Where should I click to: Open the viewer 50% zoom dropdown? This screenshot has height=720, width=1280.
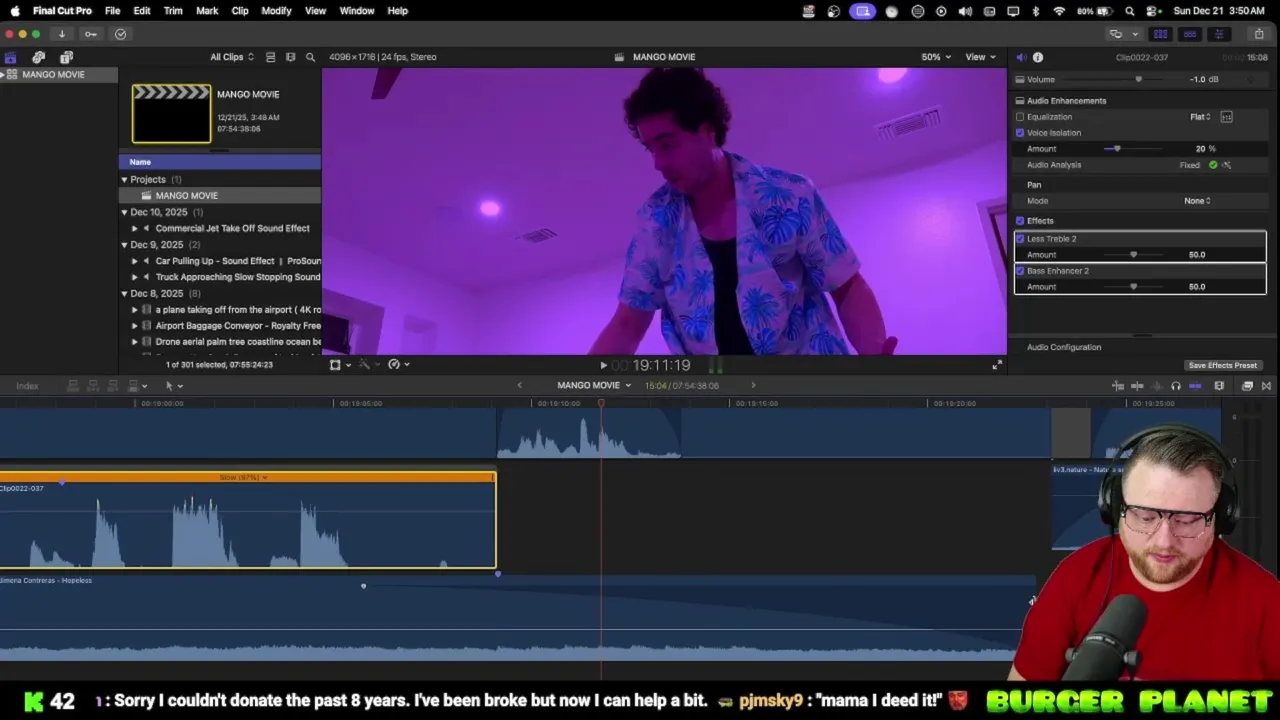pos(936,57)
